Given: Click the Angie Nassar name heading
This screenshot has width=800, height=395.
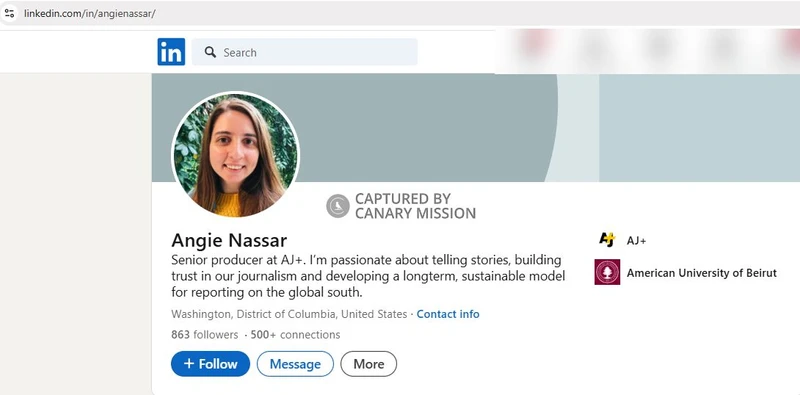Looking at the screenshot, I should (229, 240).
